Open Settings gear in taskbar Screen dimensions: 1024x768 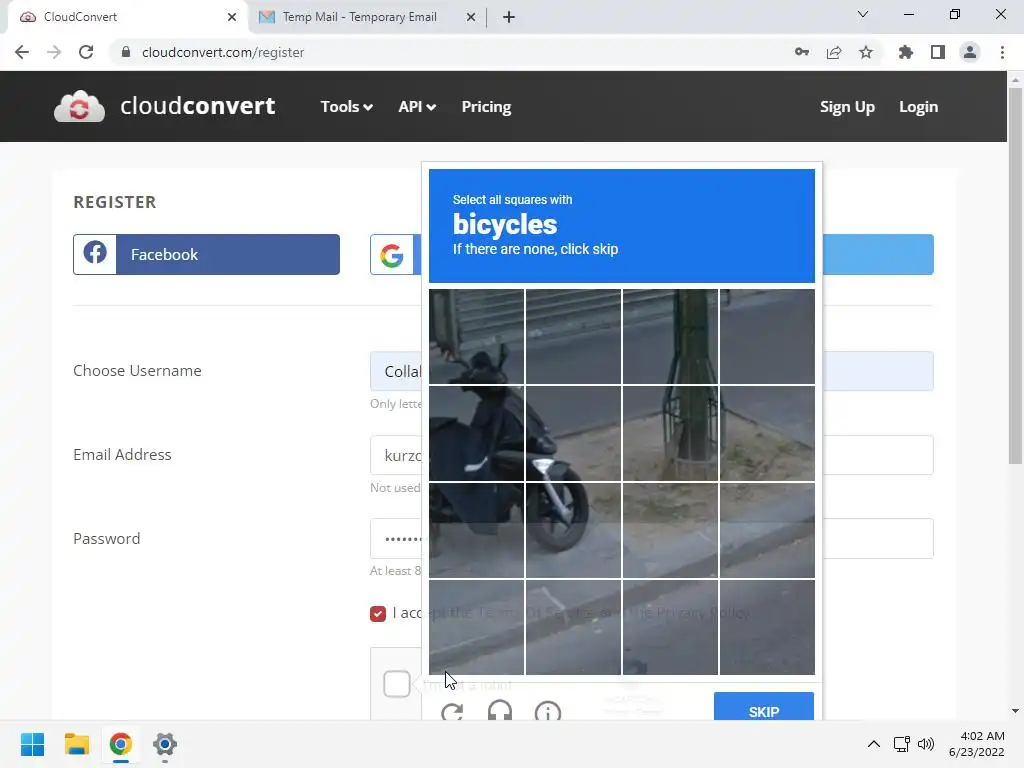click(x=165, y=744)
